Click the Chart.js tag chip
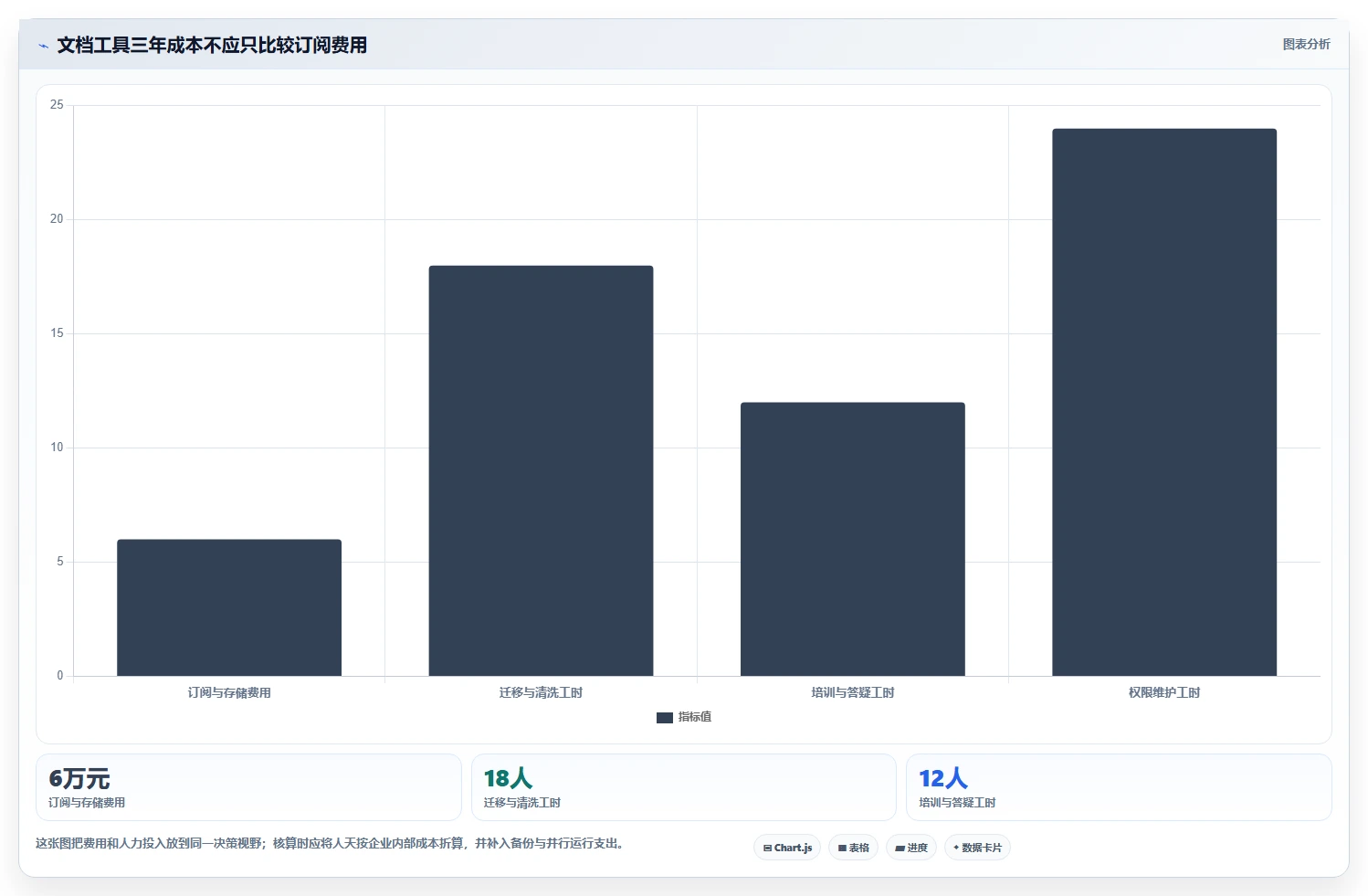This screenshot has width=1368, height=896. (x=787, y=848)
